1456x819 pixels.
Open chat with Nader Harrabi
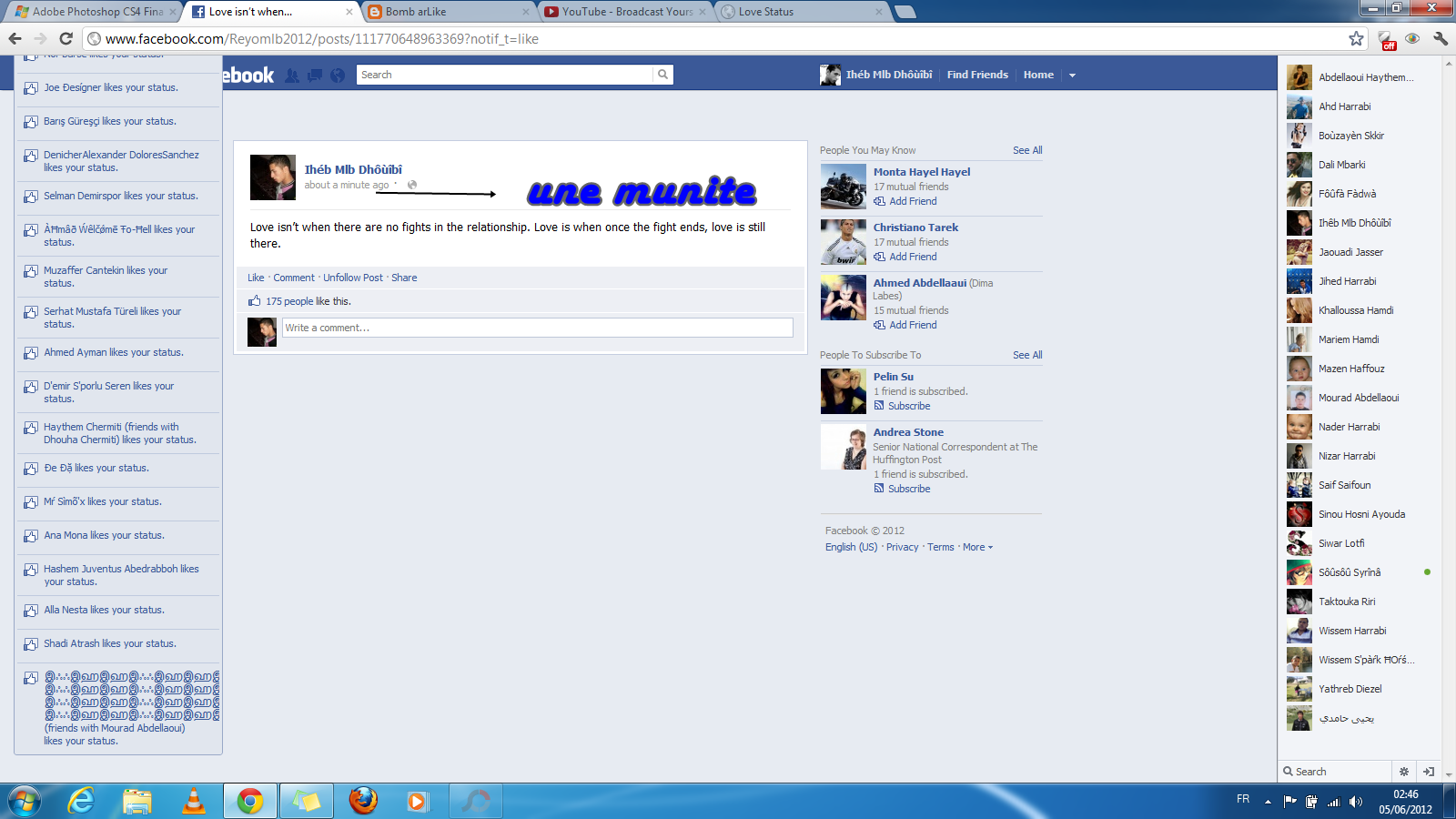1360,427
